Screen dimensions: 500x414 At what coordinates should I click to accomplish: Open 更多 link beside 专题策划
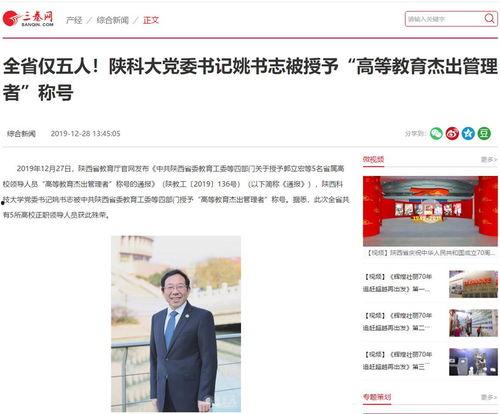[x=489, y=397]
